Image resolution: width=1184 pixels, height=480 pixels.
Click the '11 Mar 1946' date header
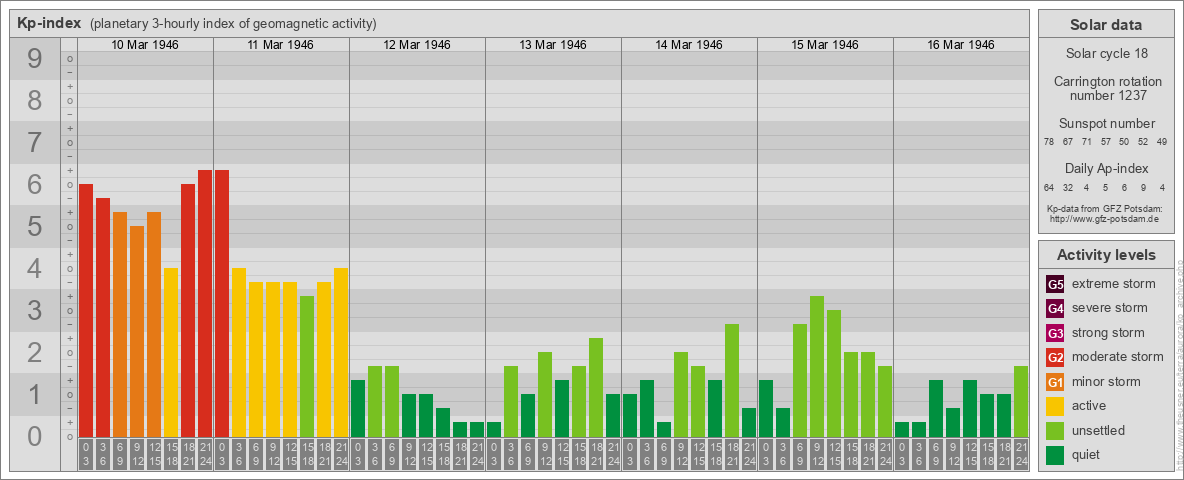pos(281,45)
